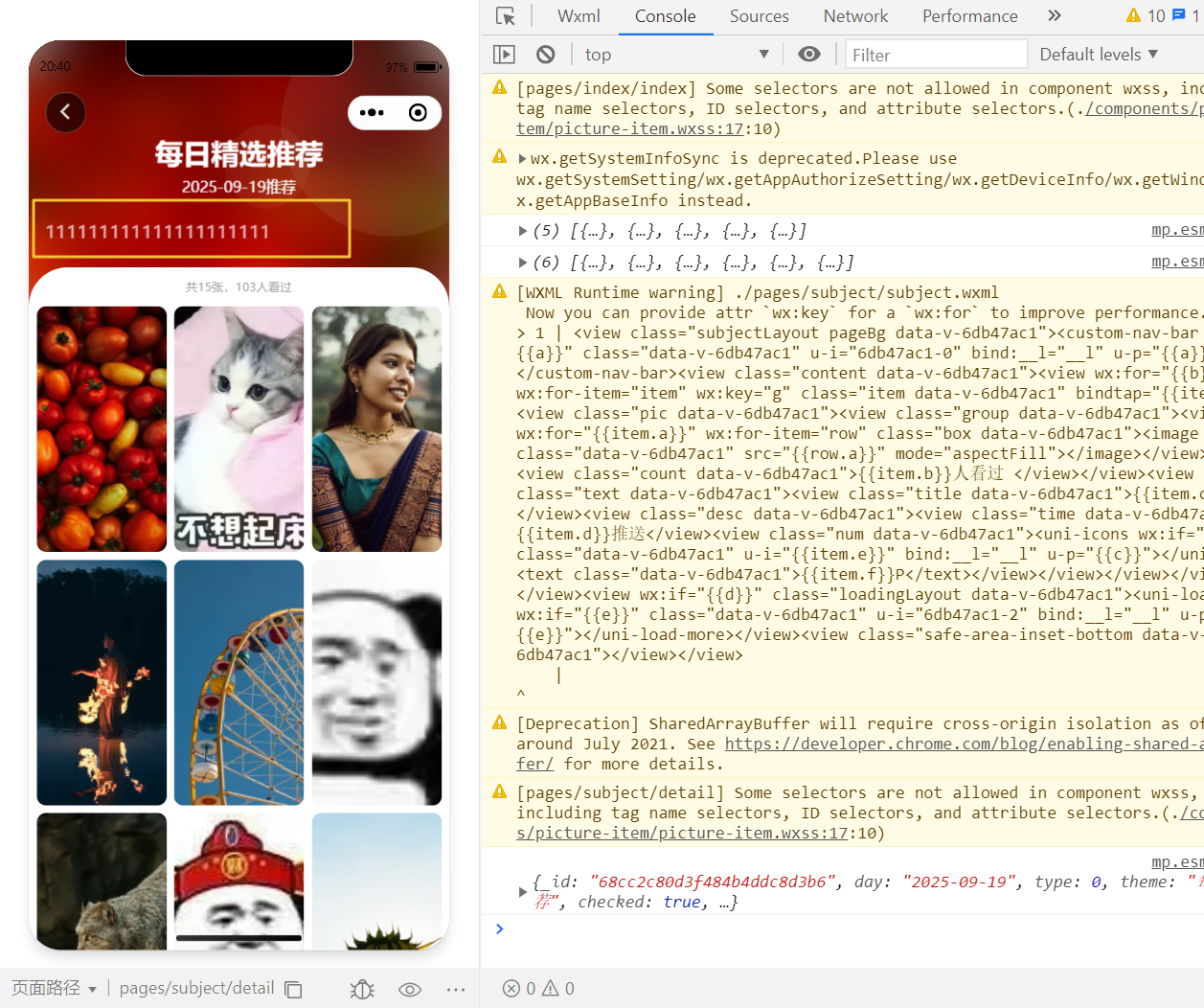Click the 共15张, 103人看过 count text

pos(239,287)
